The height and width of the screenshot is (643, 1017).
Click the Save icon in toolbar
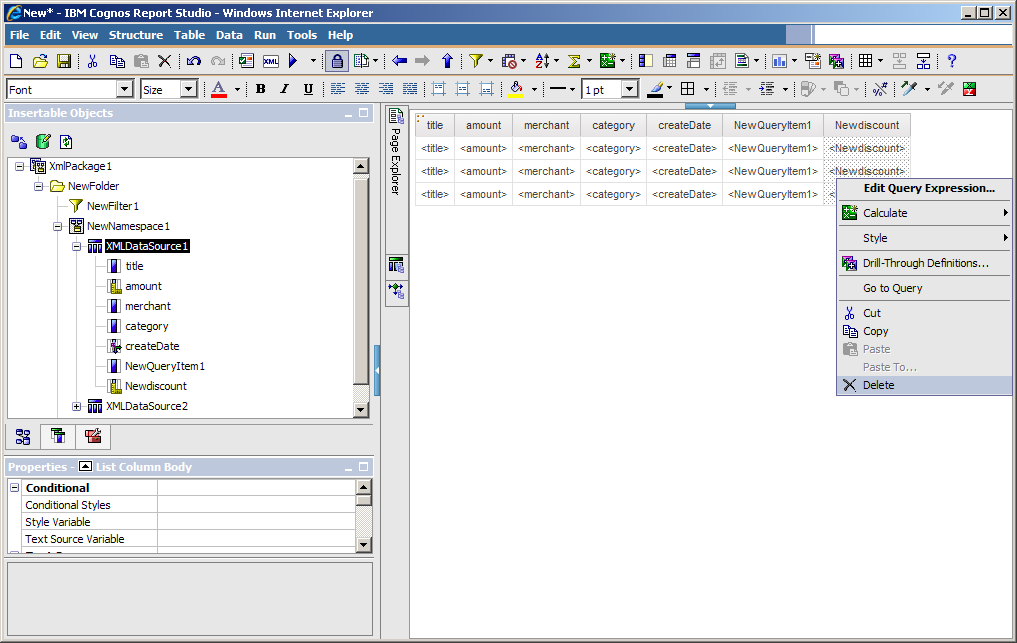click(63, 61)
